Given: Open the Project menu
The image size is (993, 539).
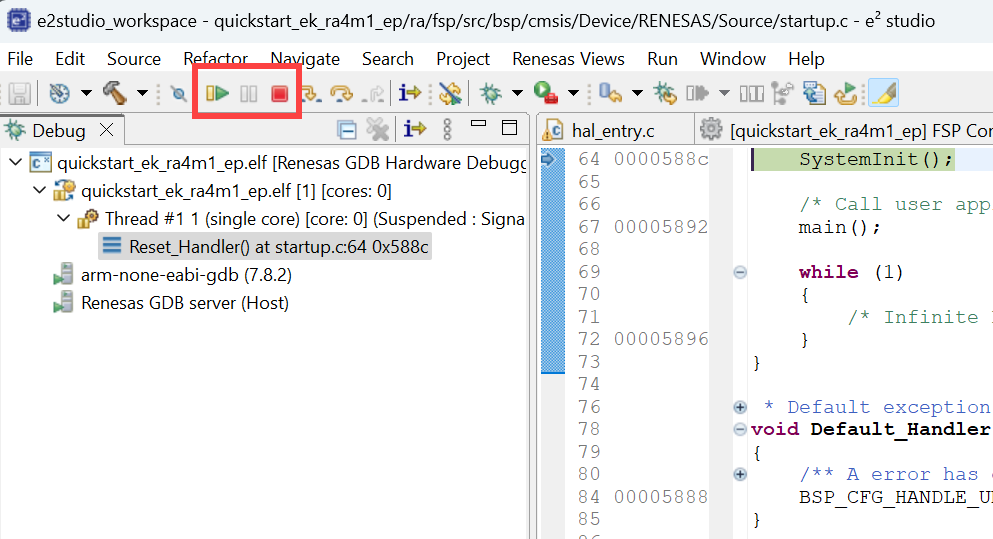Looking at the screenshot, I should 463,59.
